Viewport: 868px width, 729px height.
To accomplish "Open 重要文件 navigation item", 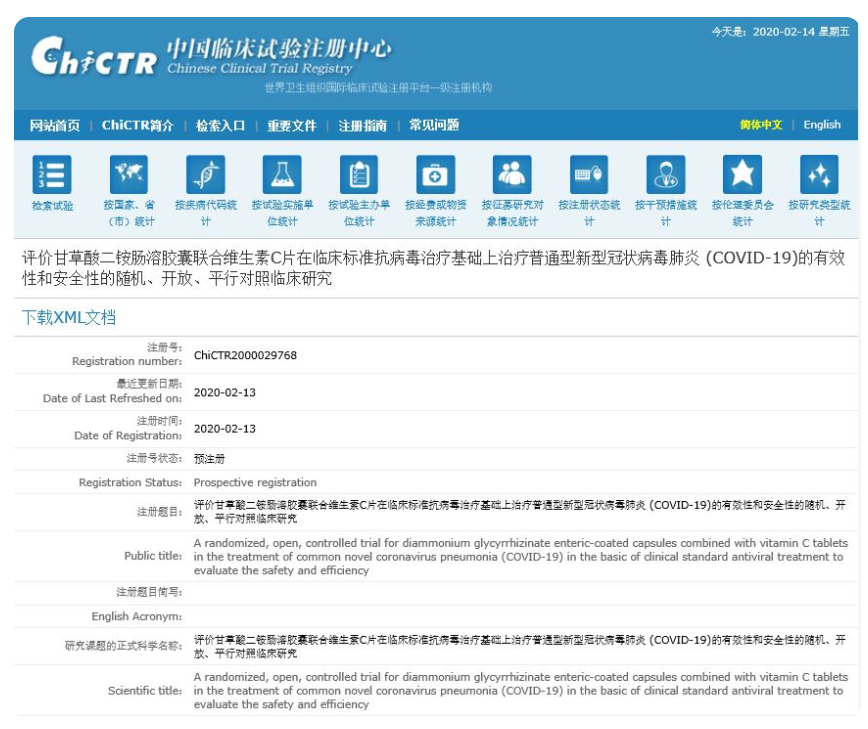I will pos(292,125).
